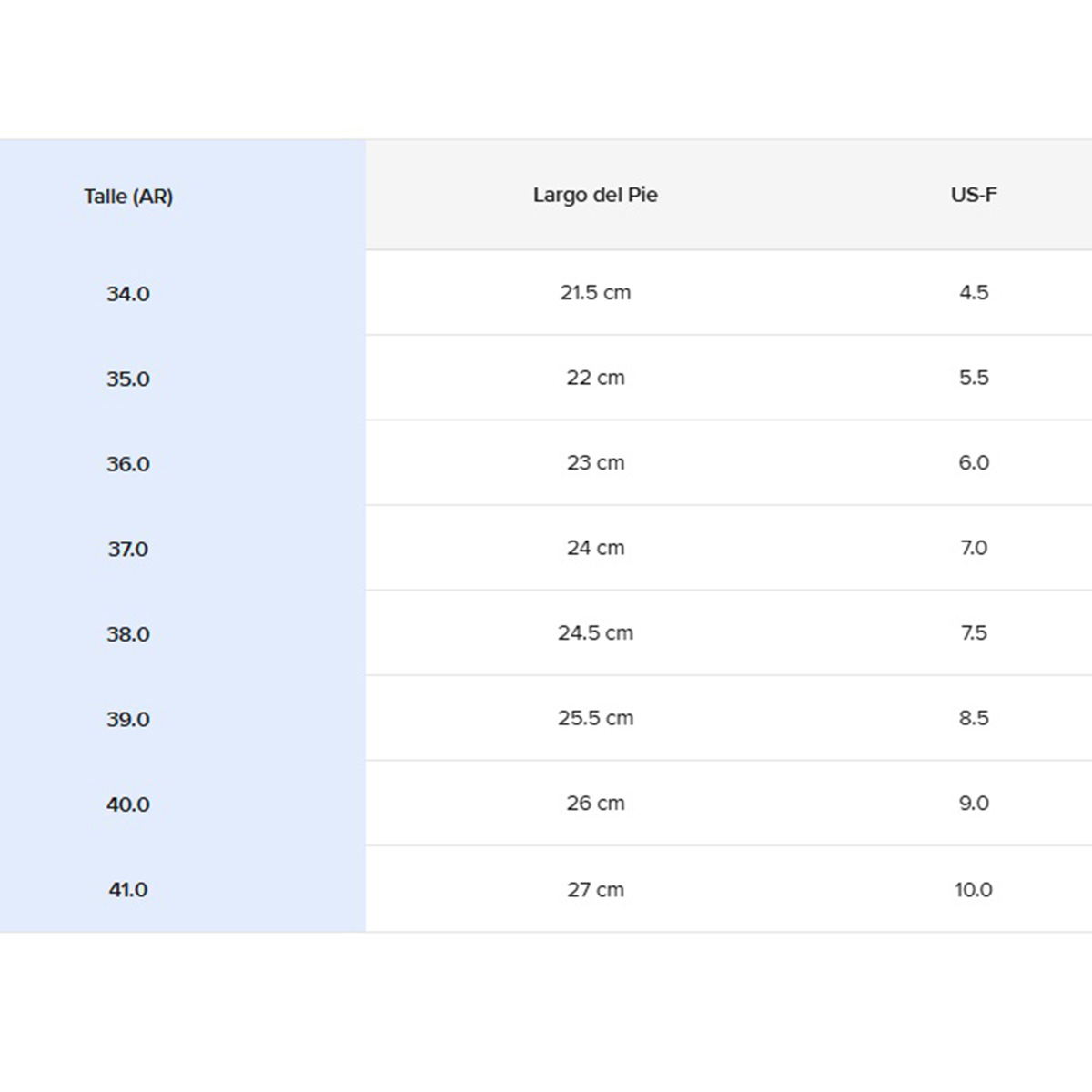Click the Talle (AR) column header
The height and width of the screenshot is (1092, 1092).
128,197
